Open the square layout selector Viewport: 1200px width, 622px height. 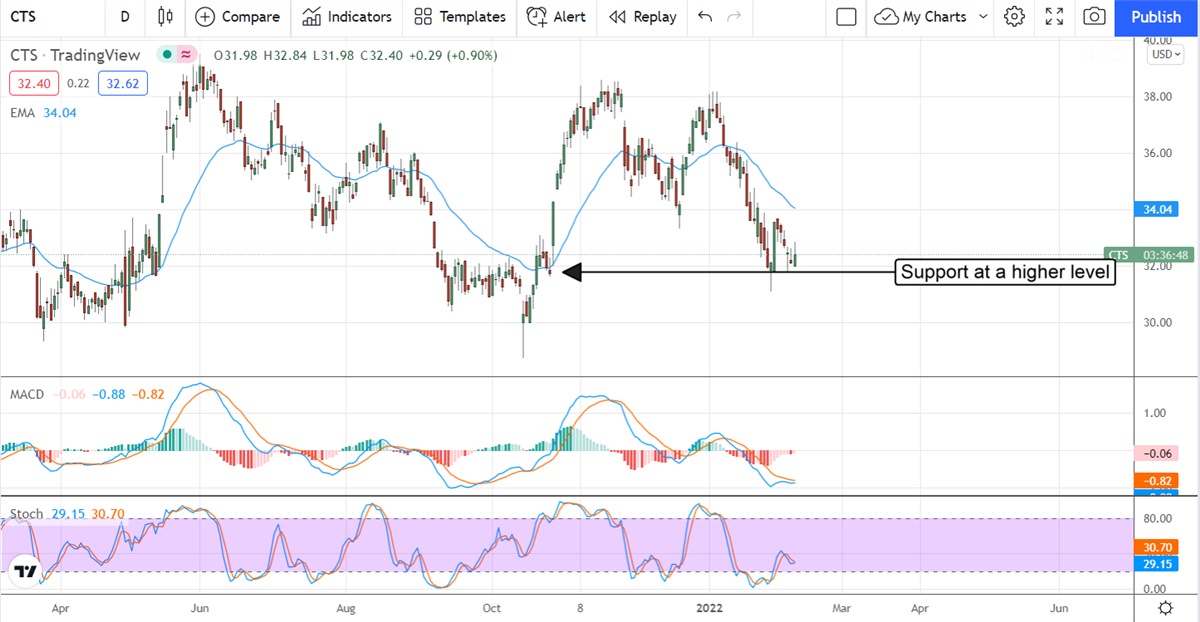coord(846,17)
